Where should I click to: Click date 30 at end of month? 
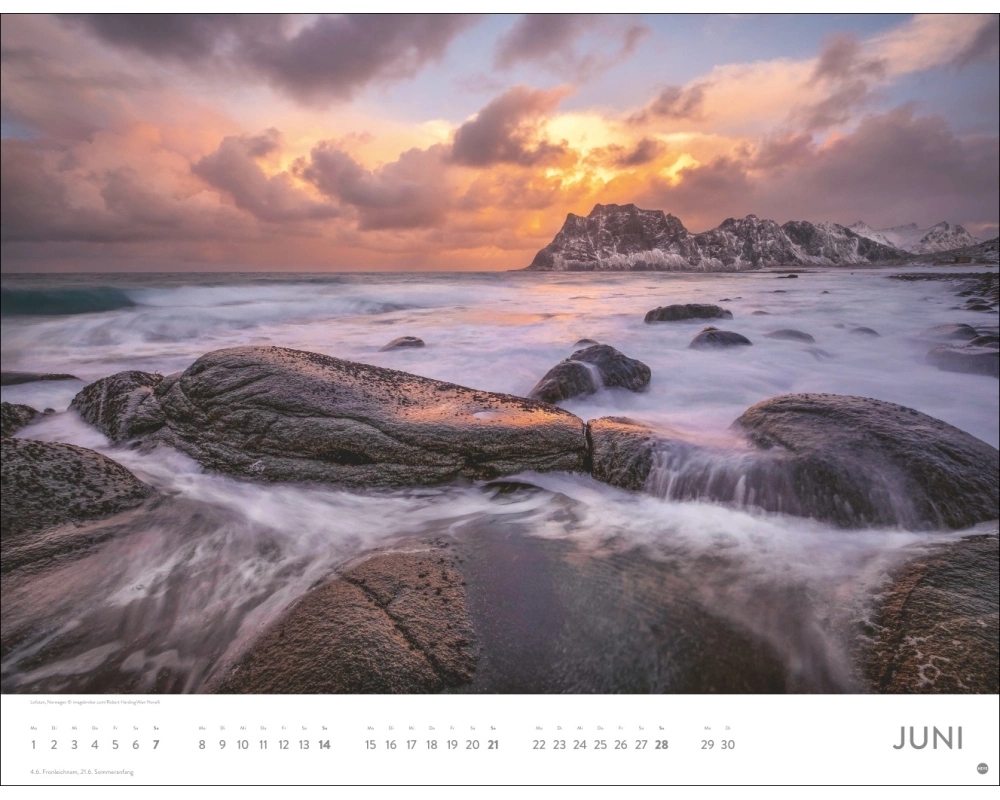728,745
